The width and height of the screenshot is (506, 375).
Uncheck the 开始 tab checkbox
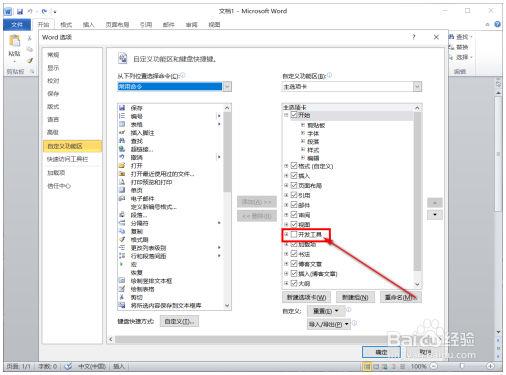point(294,115)
